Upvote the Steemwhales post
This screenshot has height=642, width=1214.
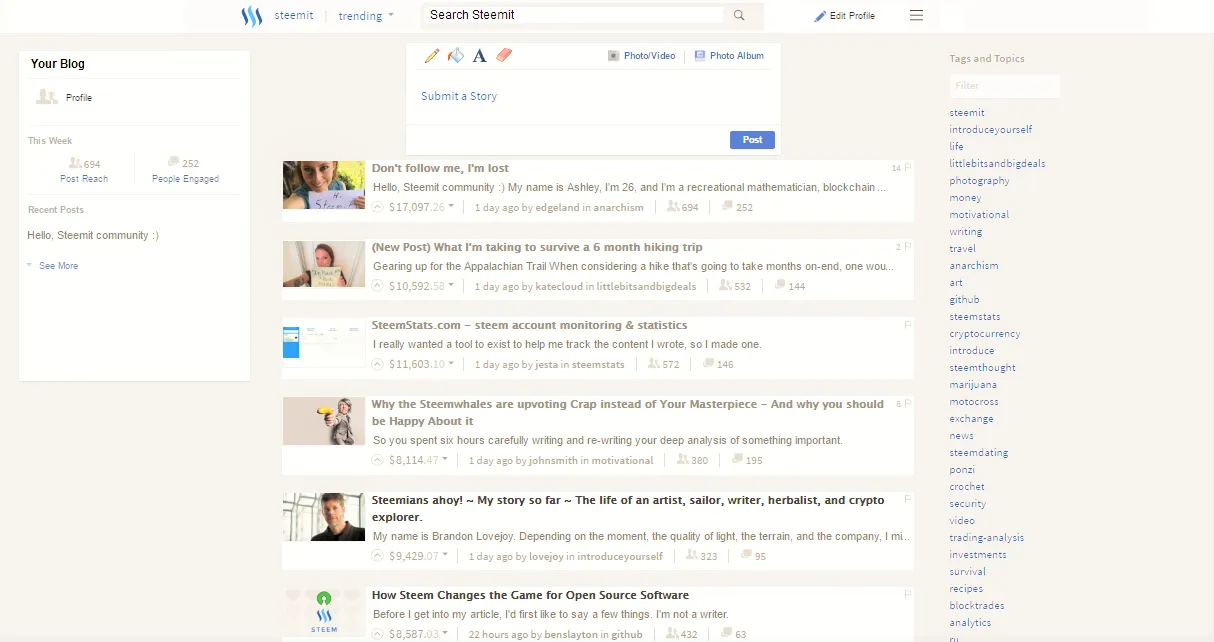(378, 460)
